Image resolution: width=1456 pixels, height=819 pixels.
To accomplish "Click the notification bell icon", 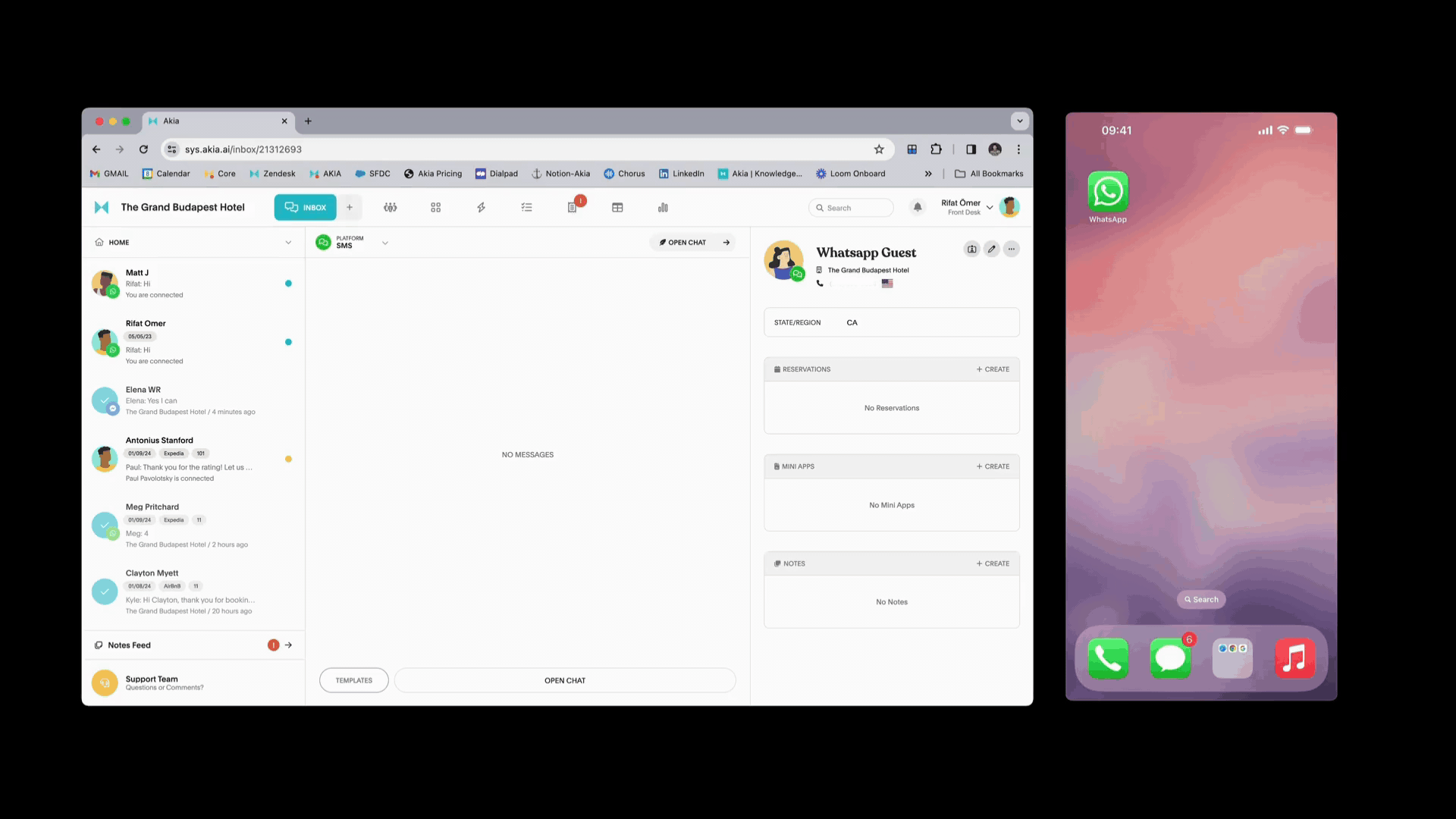I will pyautogui.click(x=916, y=207).
